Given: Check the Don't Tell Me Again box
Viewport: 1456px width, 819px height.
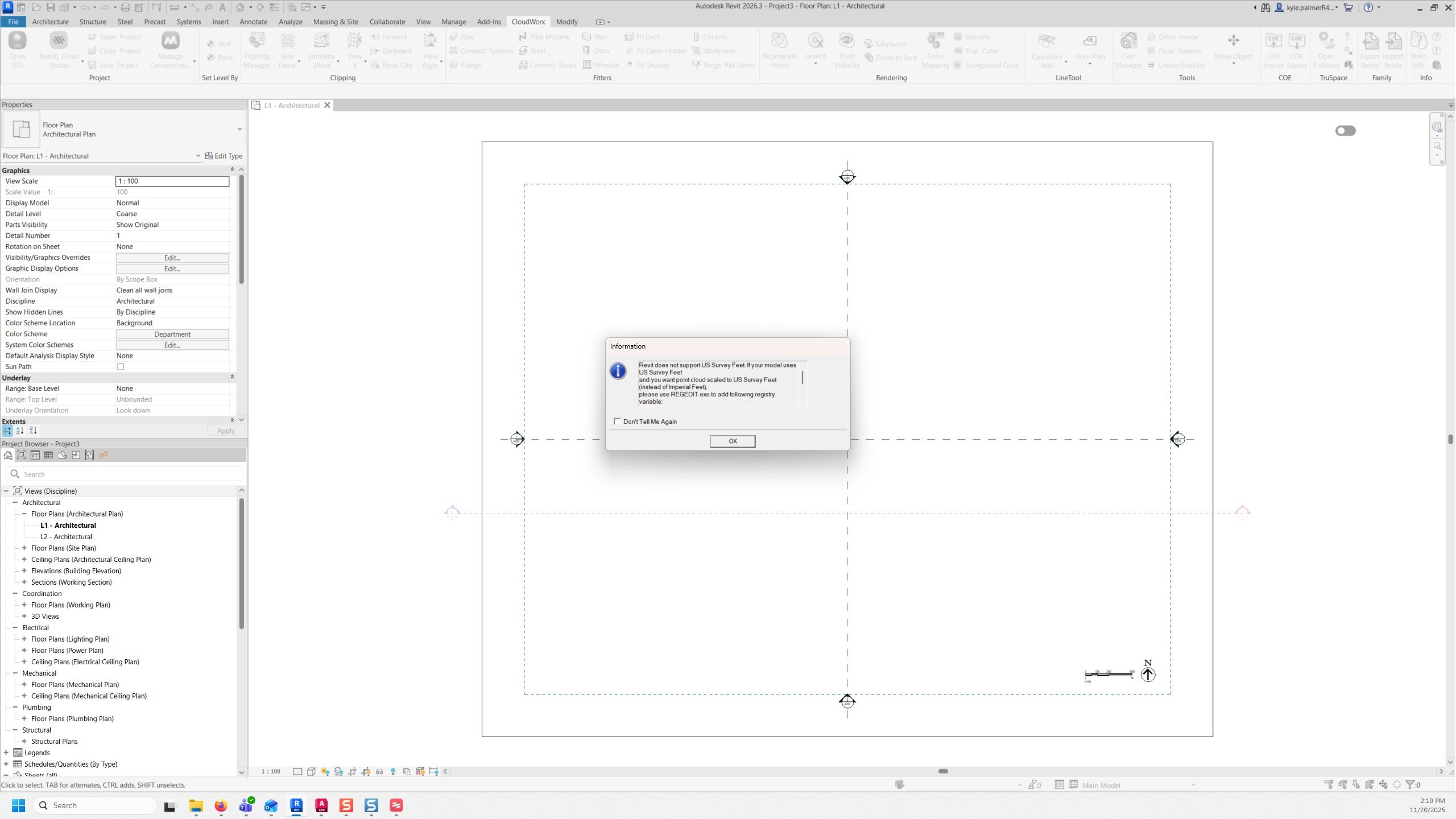Looking at the screenshot, I should 617,421.
